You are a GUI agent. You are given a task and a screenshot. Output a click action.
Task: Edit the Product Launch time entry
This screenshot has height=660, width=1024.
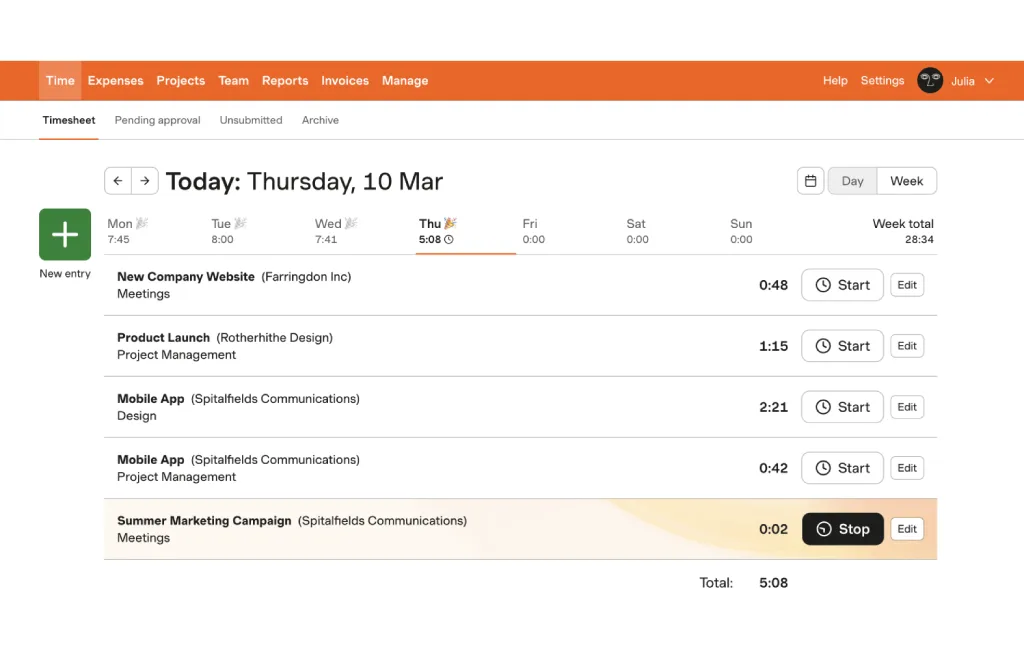907,346
